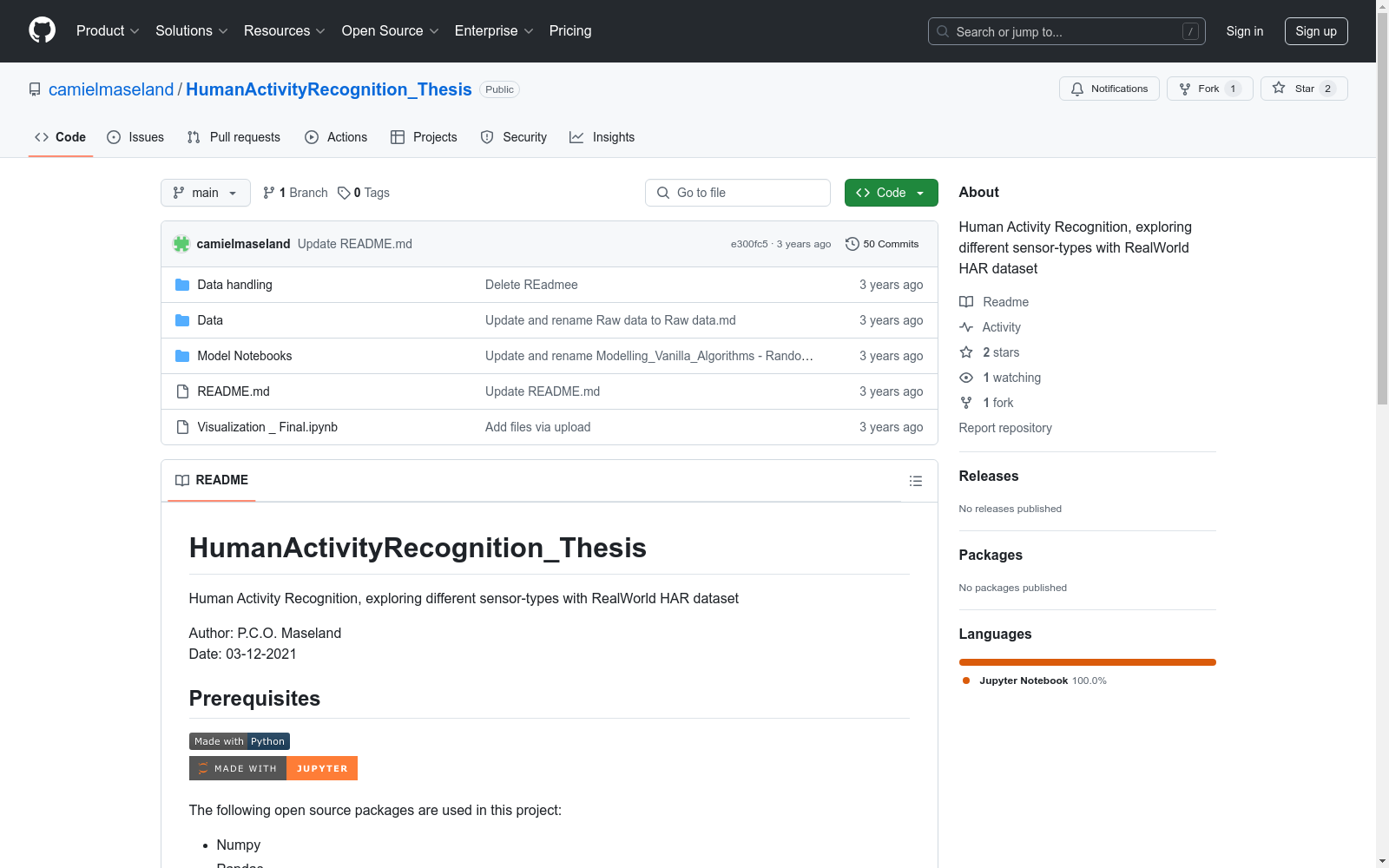Click the camielmaseland avatar in commit row
This screenshot has width=1389, height=868.
coord(181,244)
